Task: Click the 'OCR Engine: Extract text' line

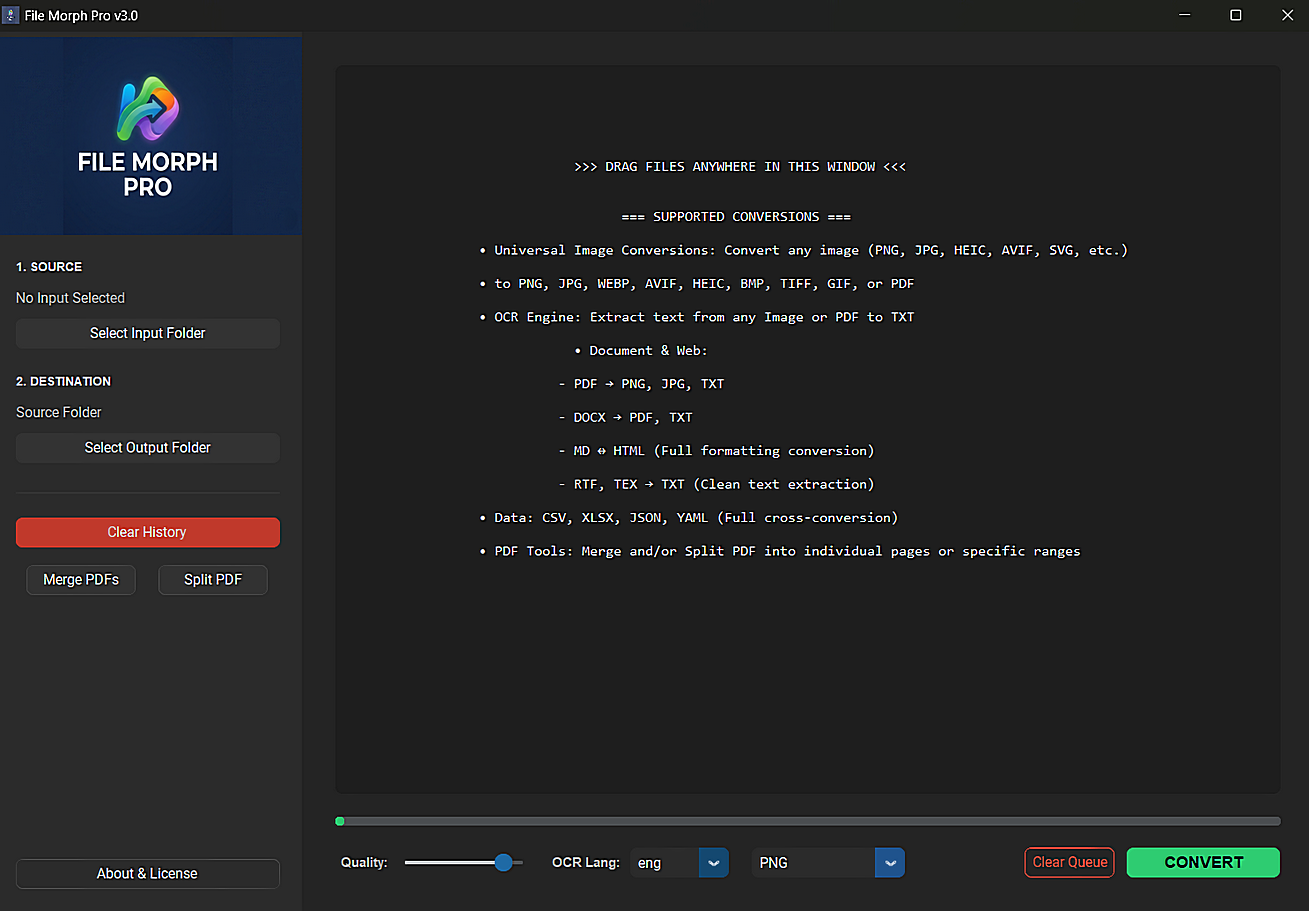Action: click(697, 317)
